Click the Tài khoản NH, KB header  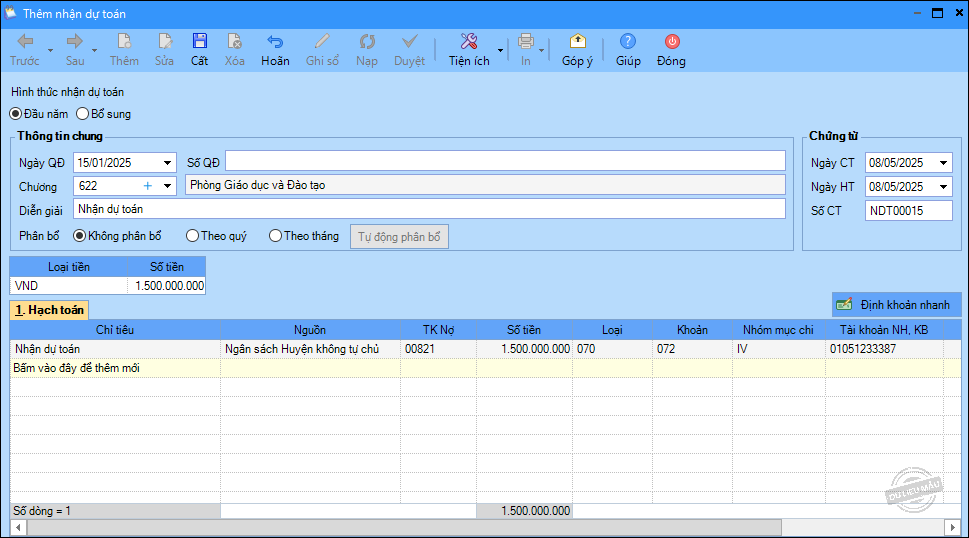(884, 330)
